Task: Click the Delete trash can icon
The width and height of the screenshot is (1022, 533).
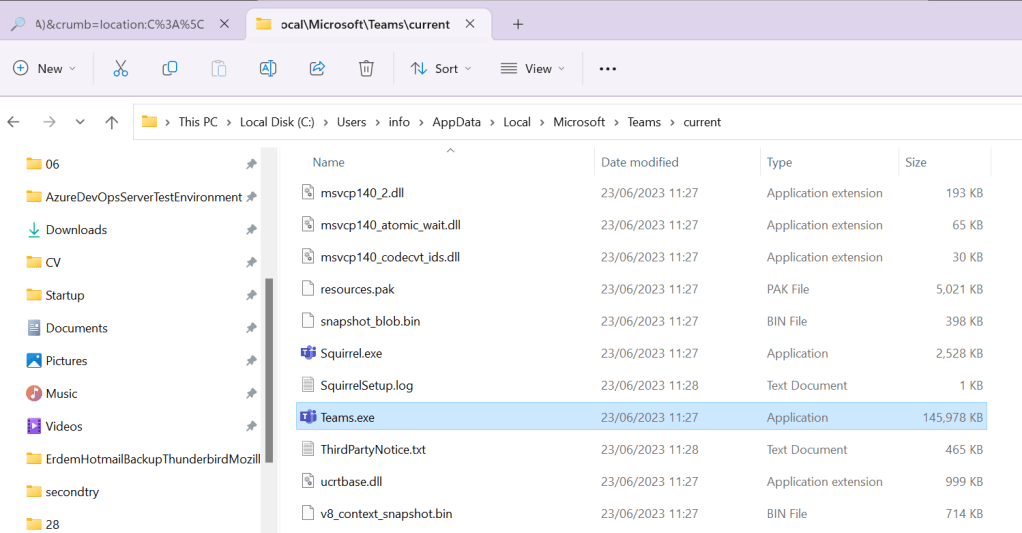Action: 366,68
